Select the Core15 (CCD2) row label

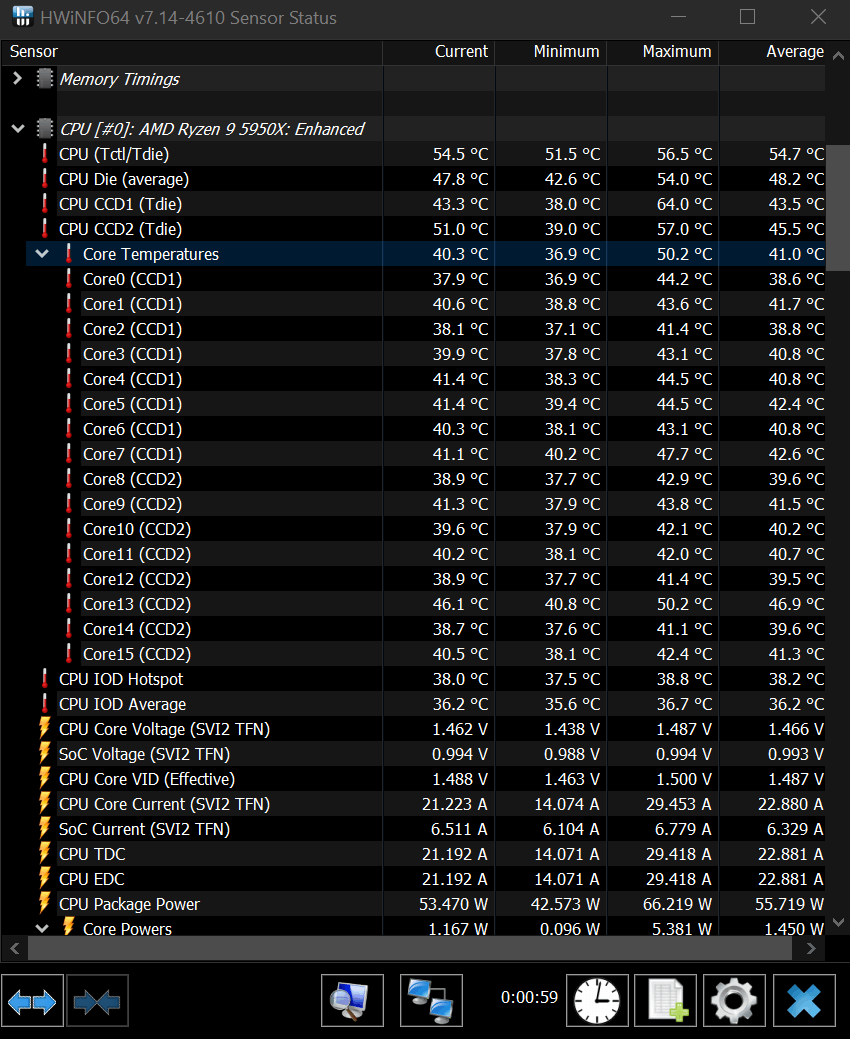[137, 654]
